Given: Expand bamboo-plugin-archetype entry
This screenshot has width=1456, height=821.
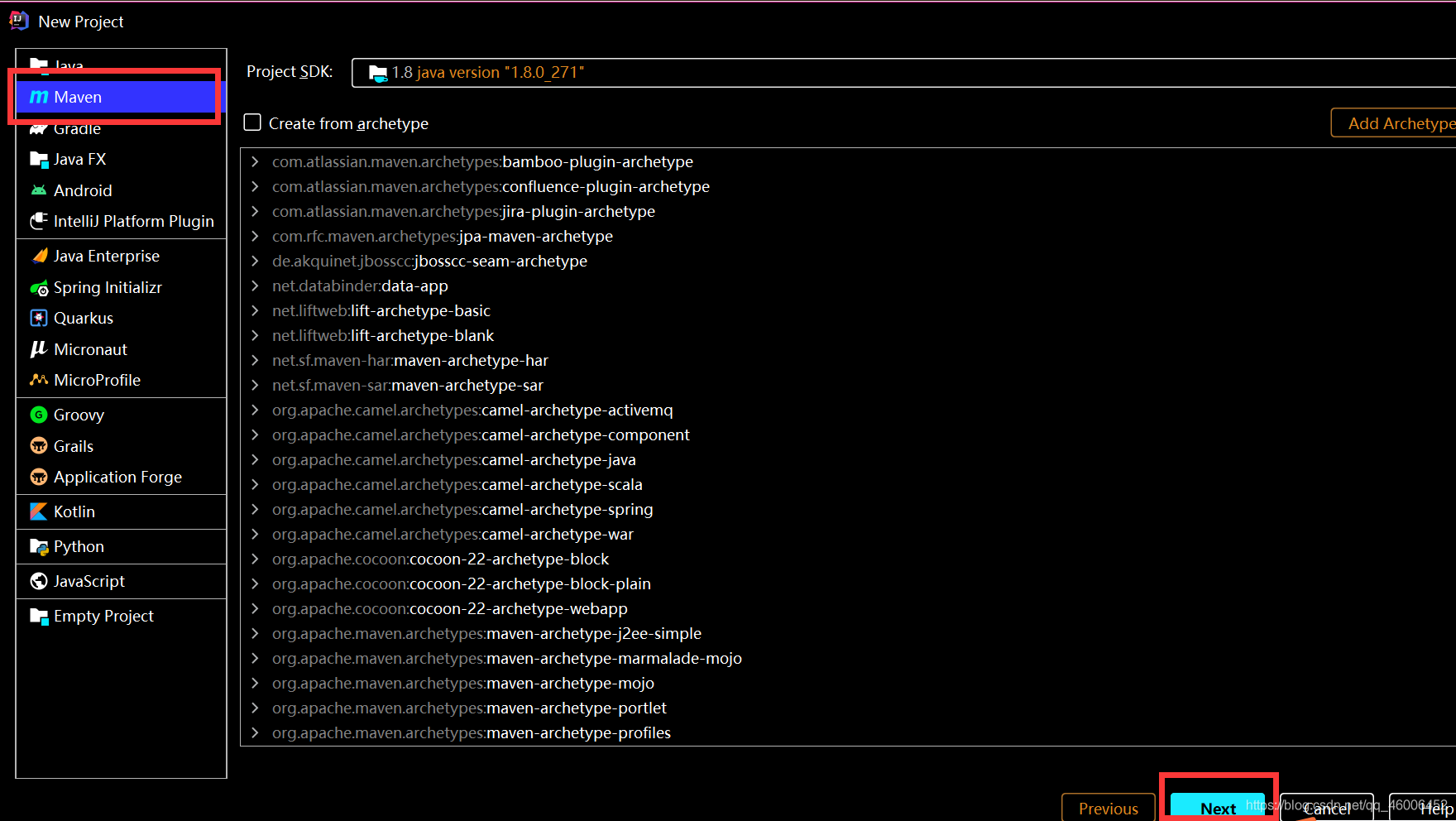Looking at the screenshot, I should point(255,161).
